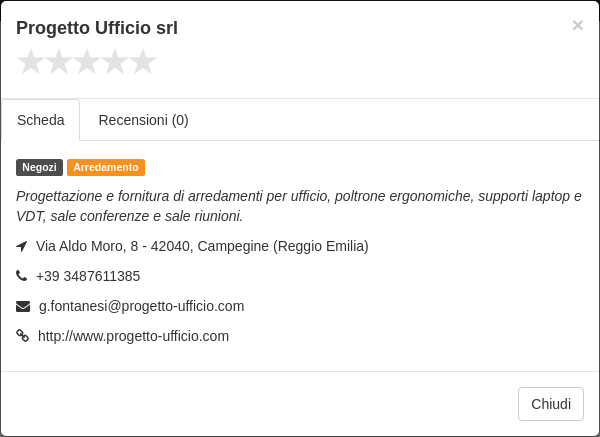Click the Progetto Ufficio srl title
Viewport: 600px width, 437px height.
97,28
